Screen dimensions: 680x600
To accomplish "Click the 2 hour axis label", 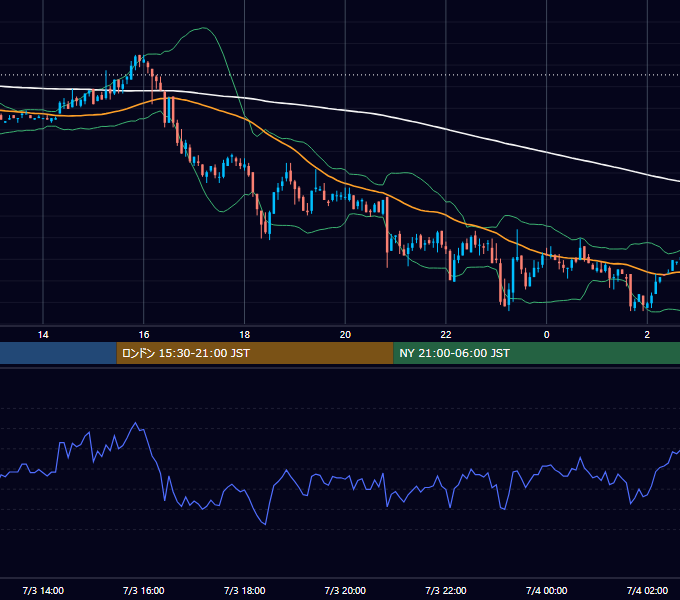I will point(647,335).
